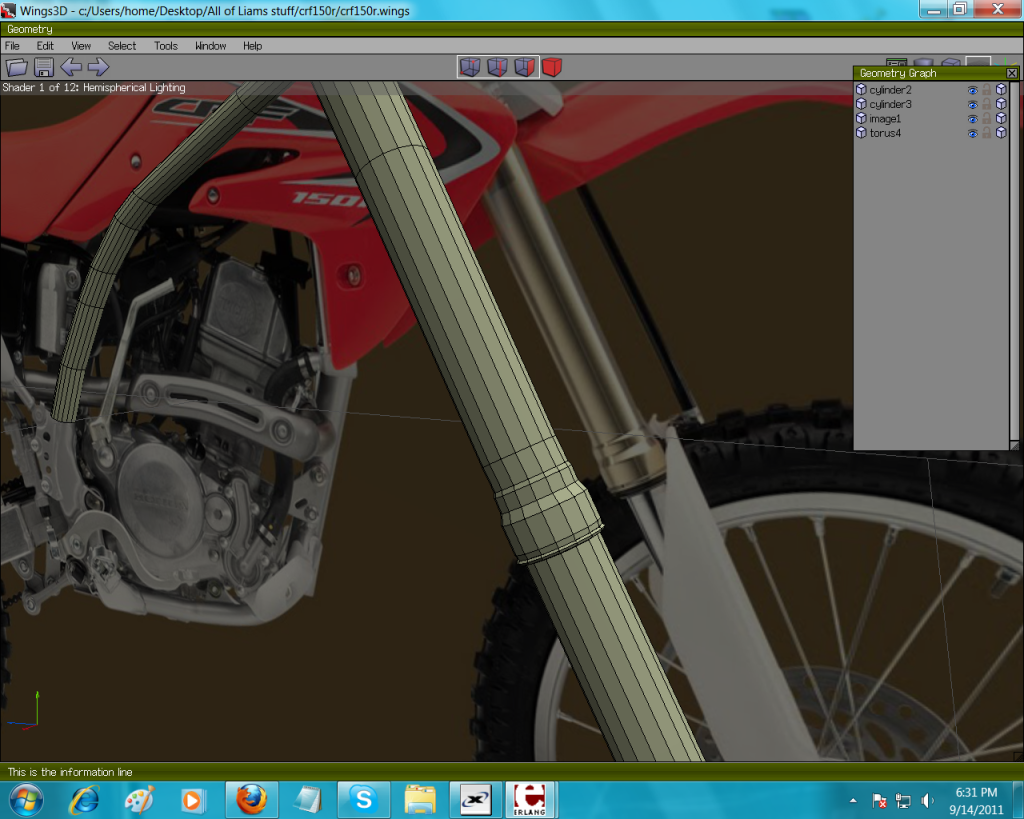This screenshot has width=1024, height=819.
Task: Switch to Face selection mode cube
Action: tap(525, 67)
